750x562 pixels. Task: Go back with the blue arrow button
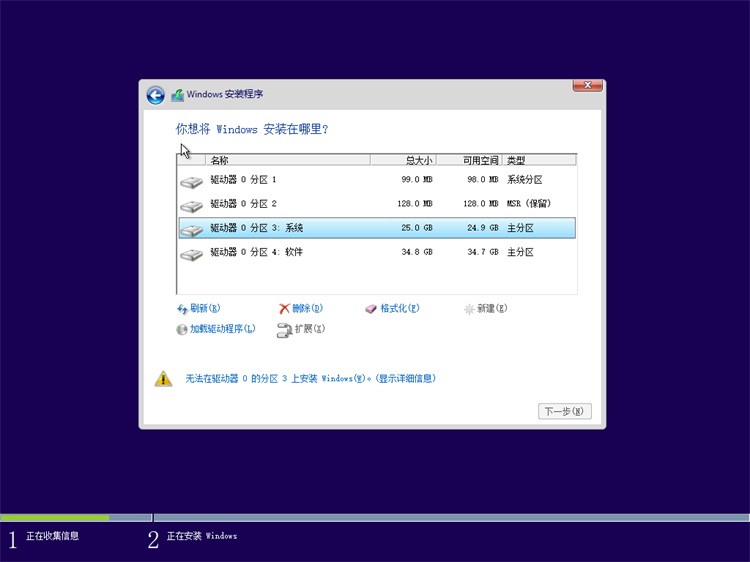155,95
